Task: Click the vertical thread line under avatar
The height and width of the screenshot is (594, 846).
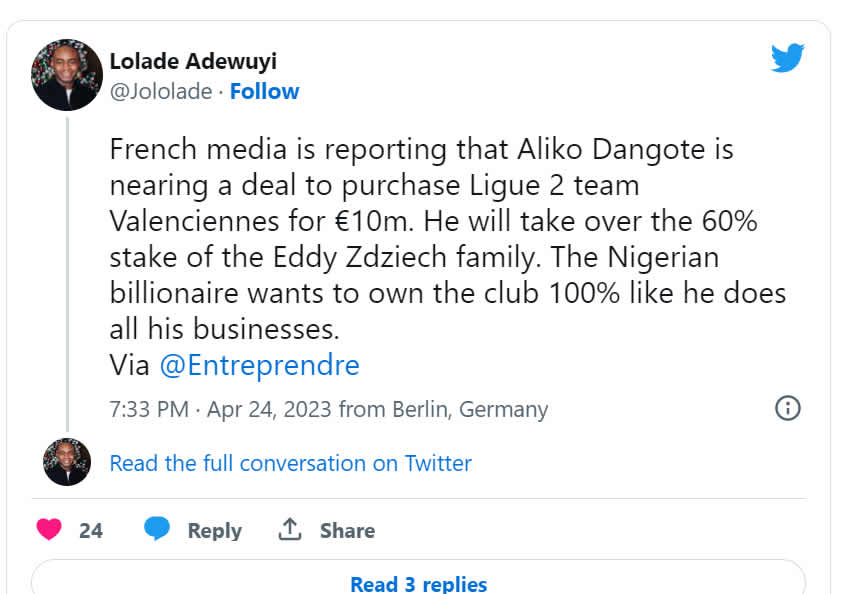Action: [67, 270]
